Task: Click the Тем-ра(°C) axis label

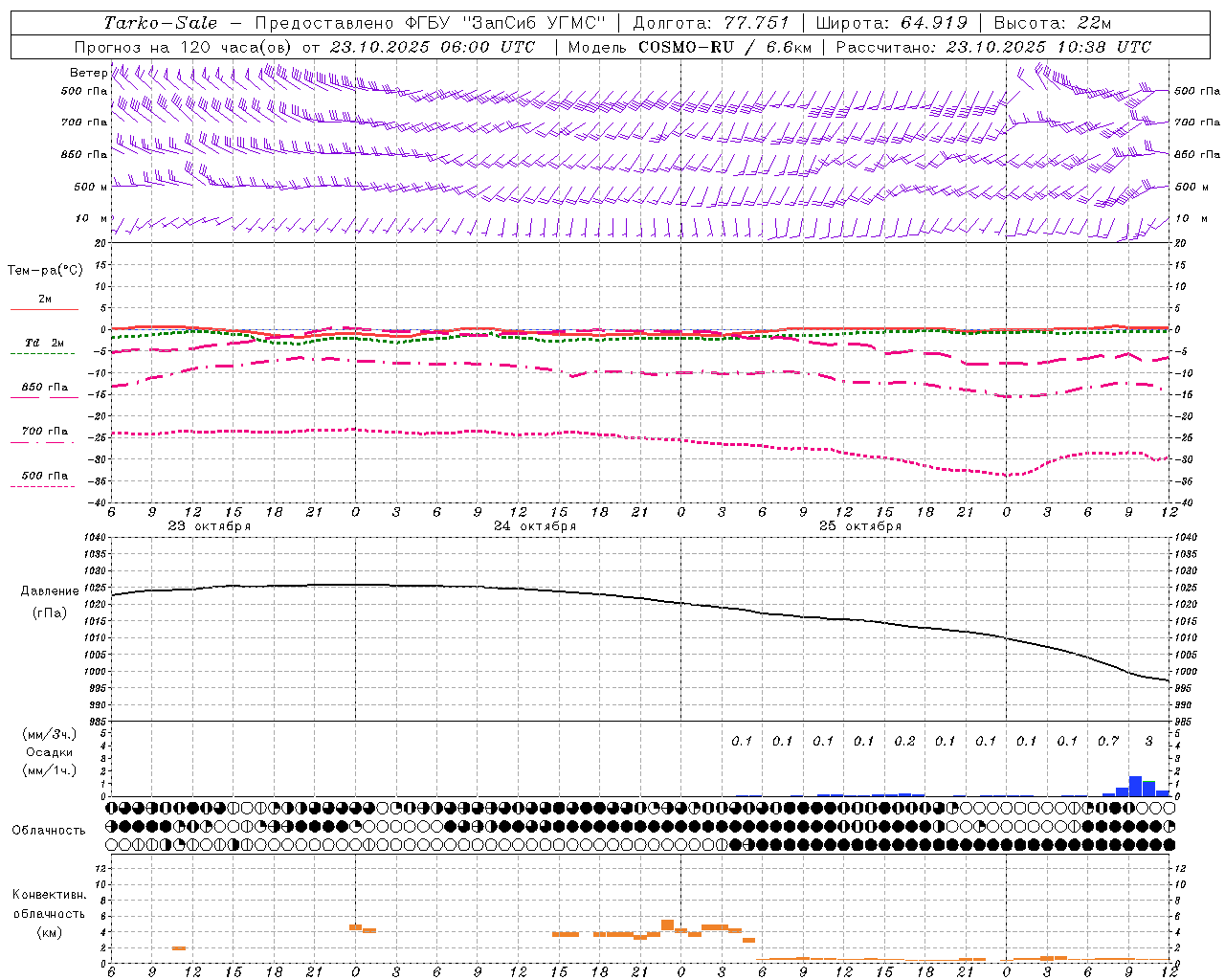Action: point(45,271)
